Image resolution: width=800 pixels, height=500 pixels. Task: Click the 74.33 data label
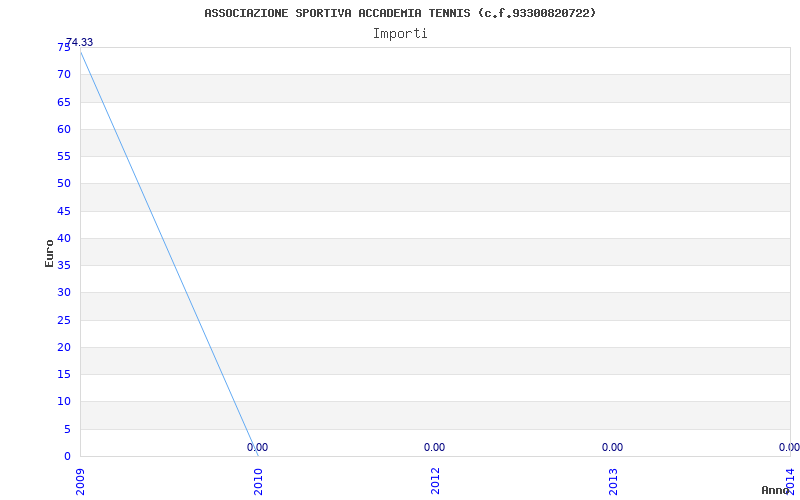click(80, 42)
